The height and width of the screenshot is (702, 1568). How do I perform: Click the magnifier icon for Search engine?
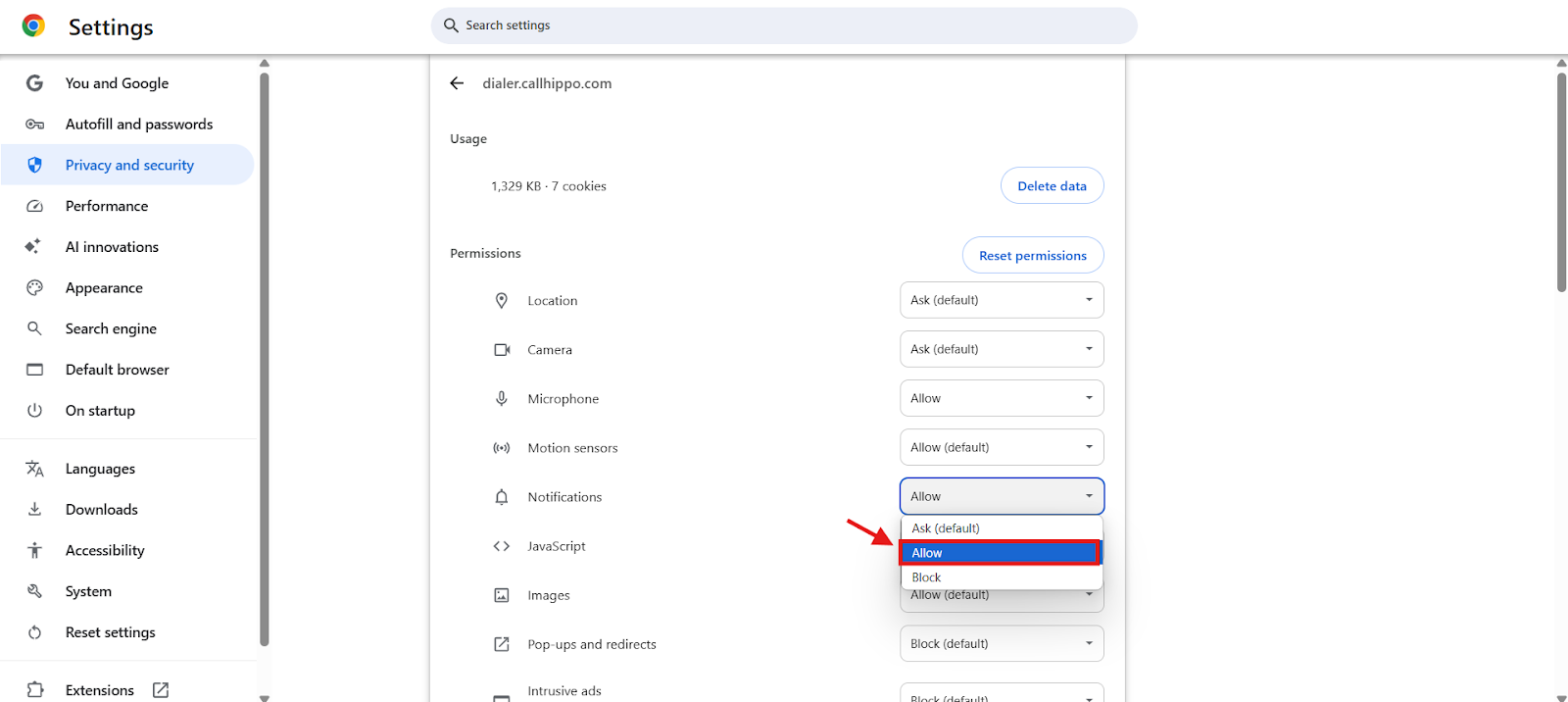(x=34, y=328)
